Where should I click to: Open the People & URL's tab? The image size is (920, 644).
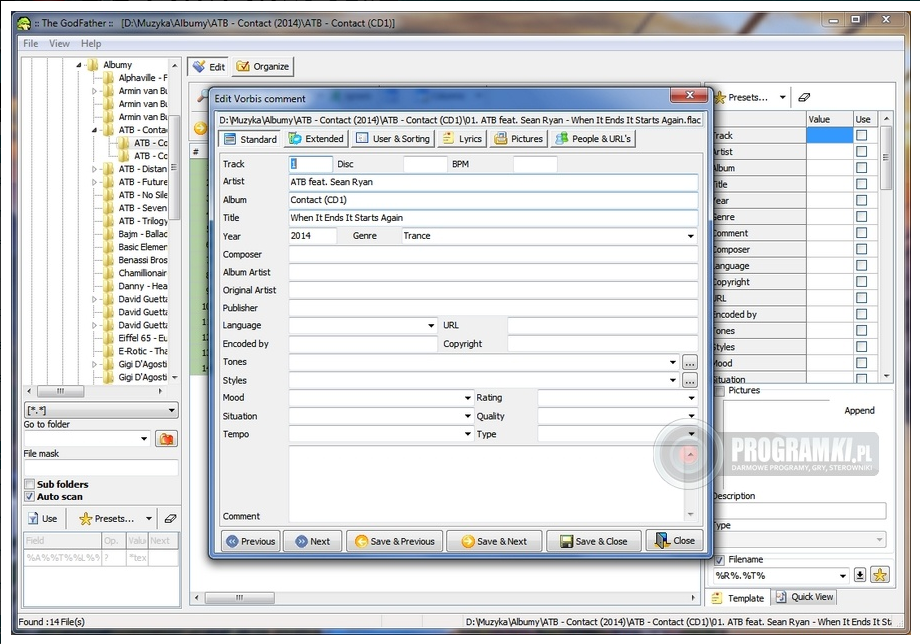tap(593, 138)
